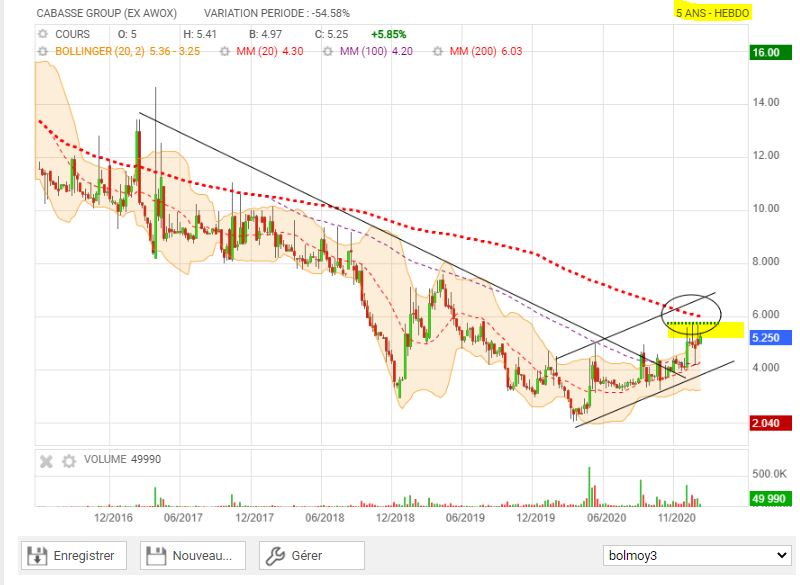The image size is (800, 585).
Task: Click the Gérer manage button
Action: (312, 555)
